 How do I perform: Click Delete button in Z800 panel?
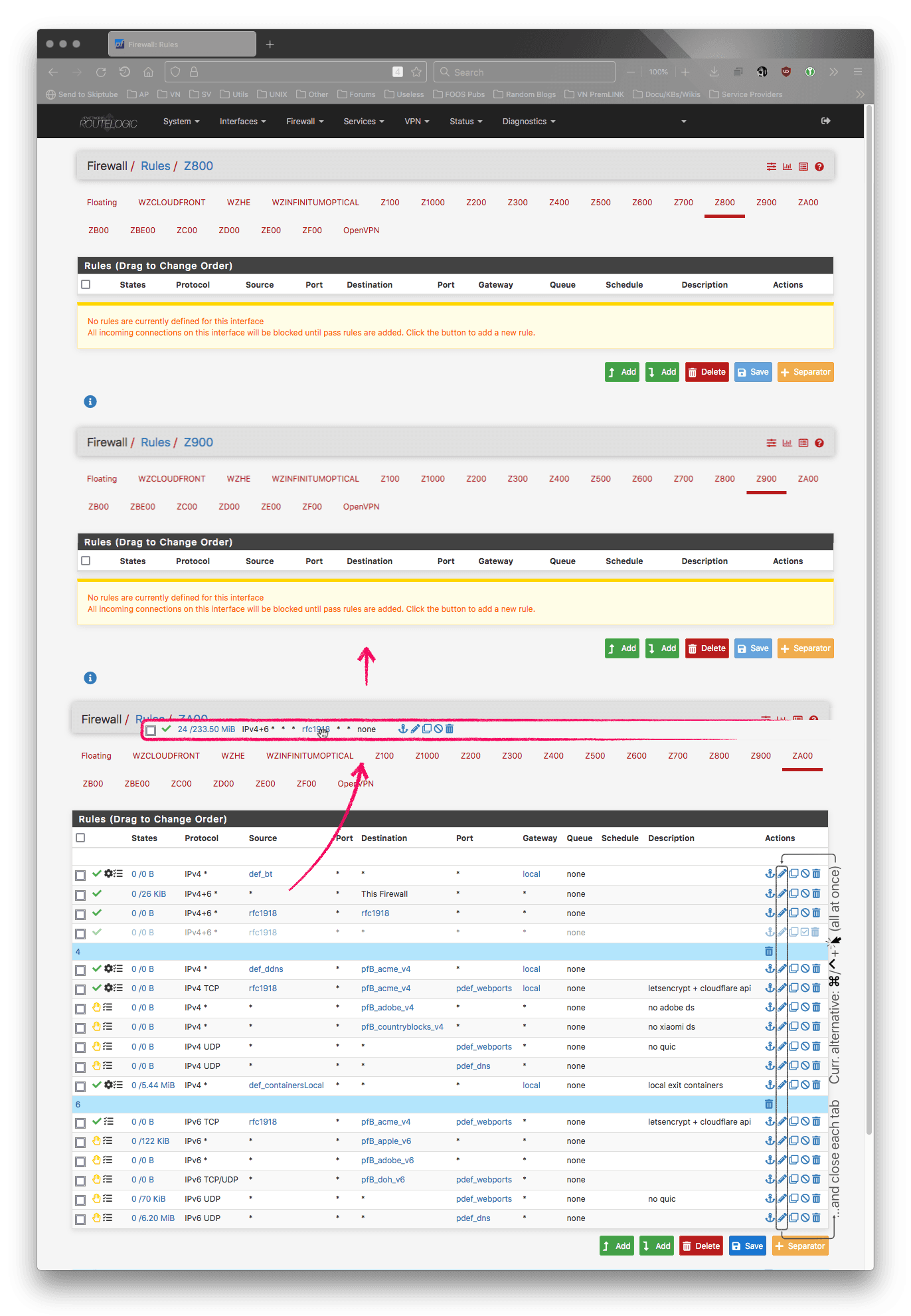tap(706, 372)
